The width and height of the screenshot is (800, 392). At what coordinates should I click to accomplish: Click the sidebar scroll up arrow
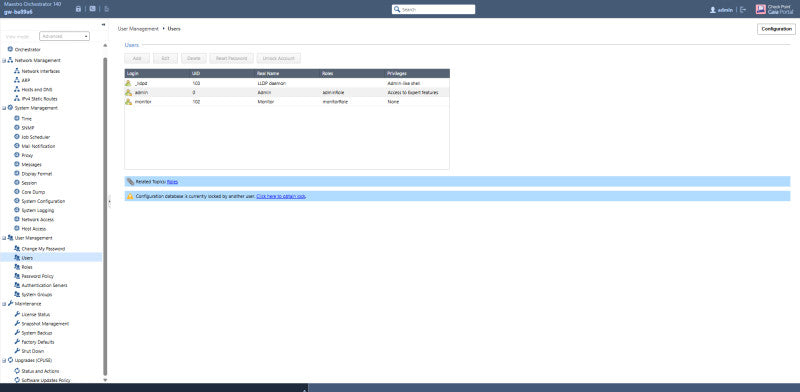pyautogui.click(x=105, y=46)
